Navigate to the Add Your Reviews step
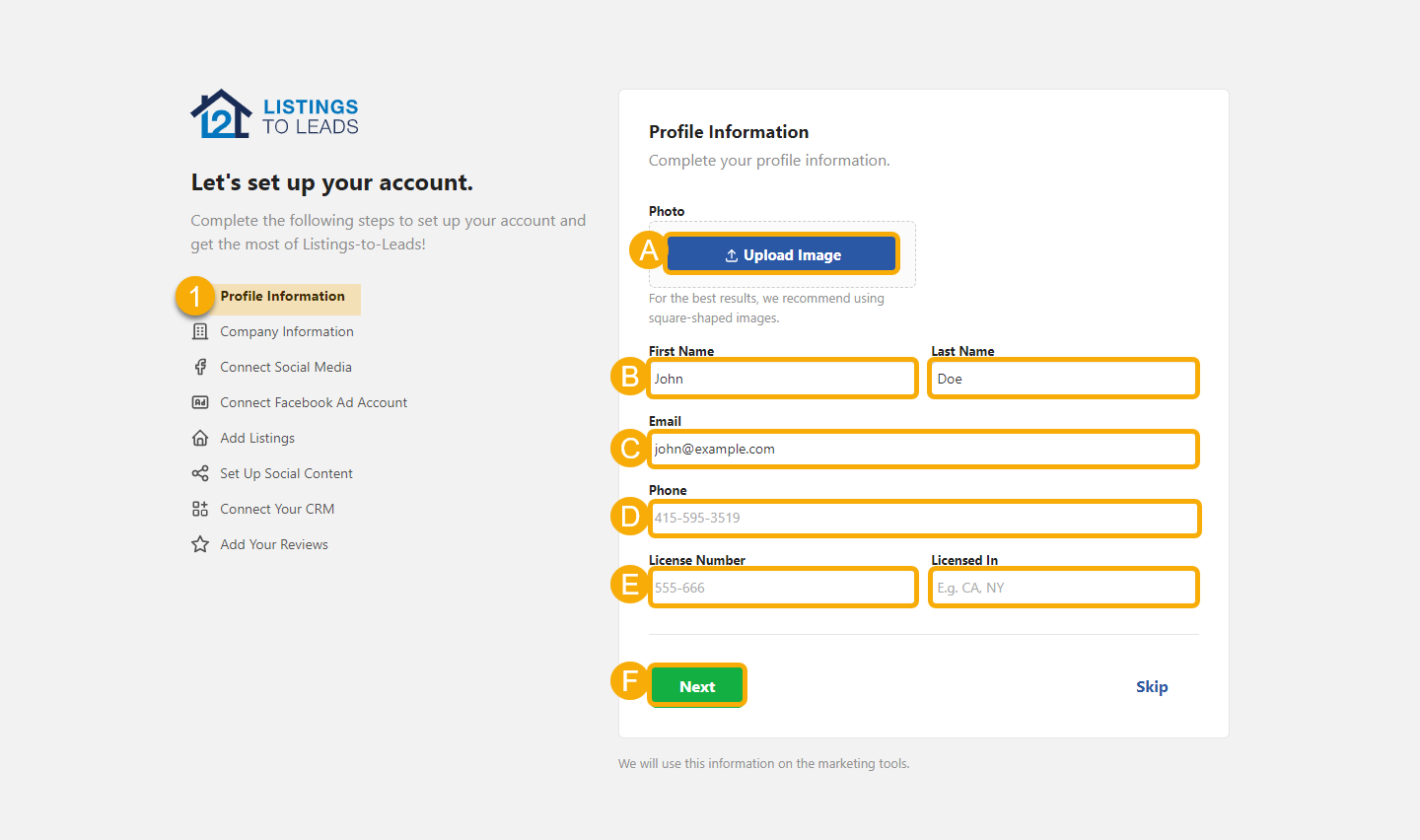This screenshot has height=840, width=1420. [x=273, y=544]
